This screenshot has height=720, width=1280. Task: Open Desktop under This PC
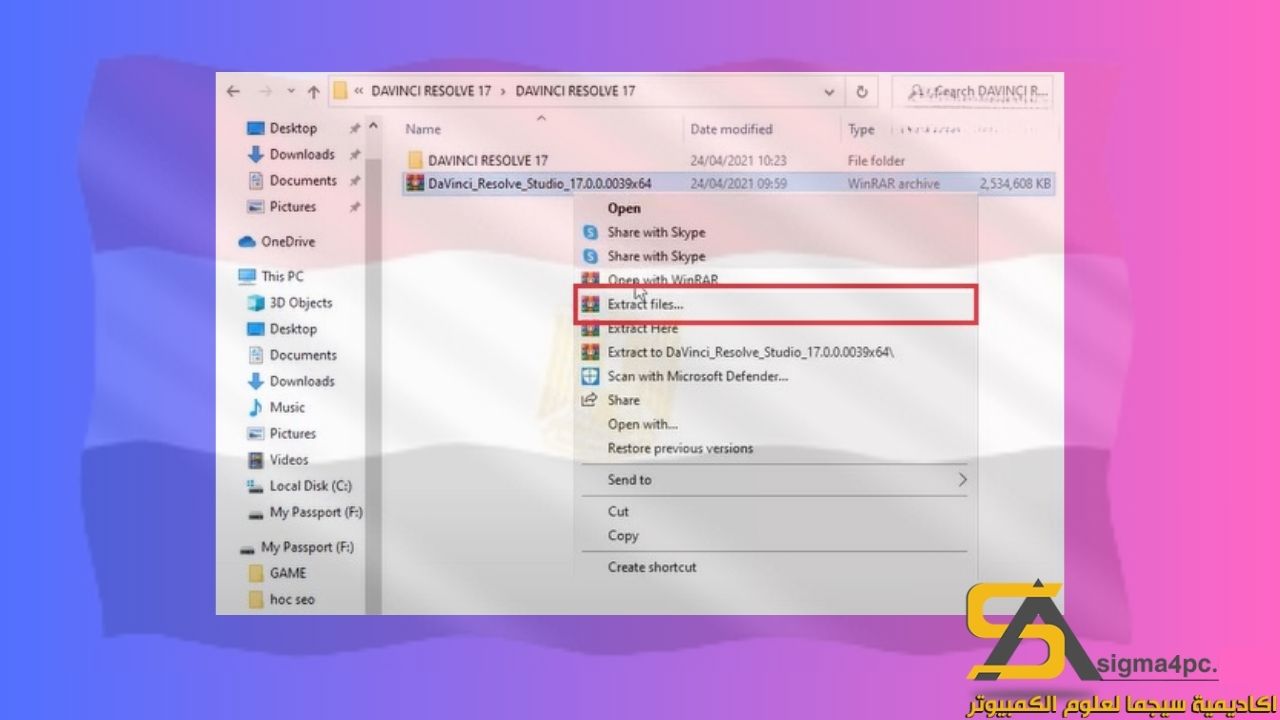pos(293,328)
